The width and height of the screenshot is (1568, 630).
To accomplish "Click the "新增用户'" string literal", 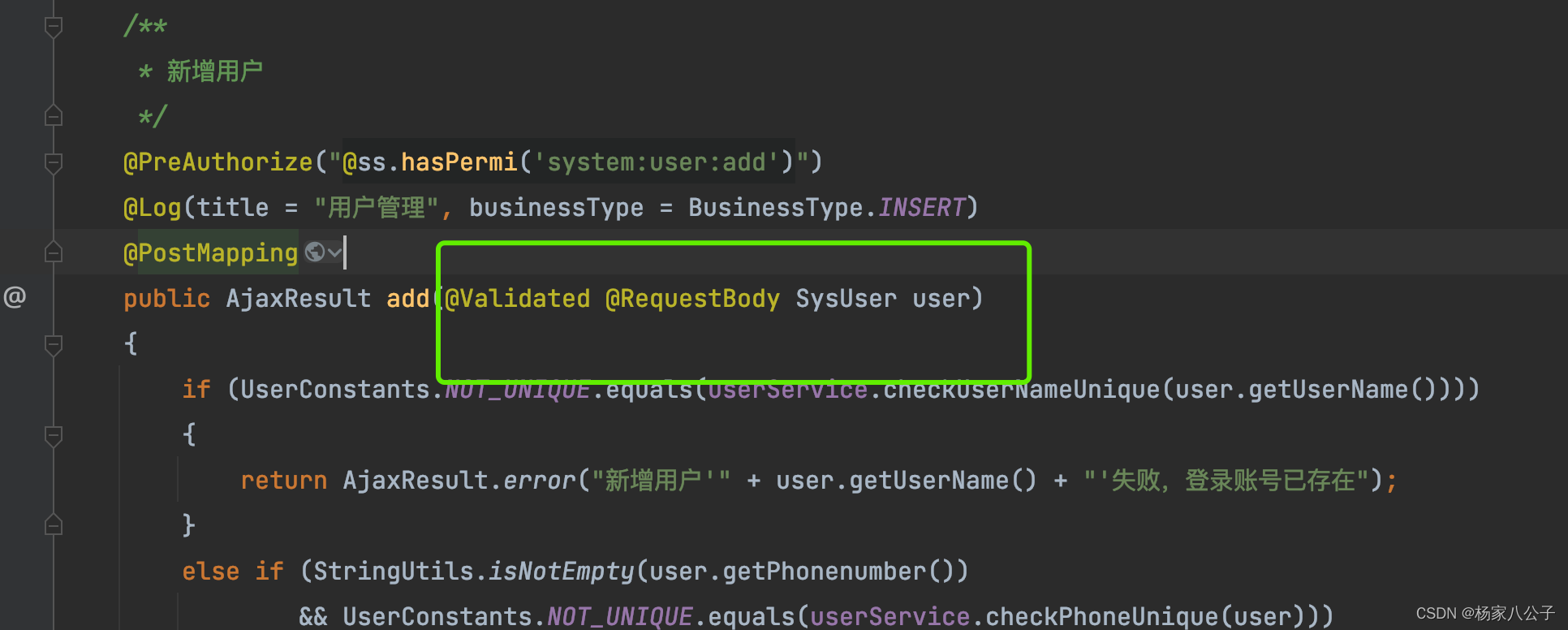I will 661,481.
